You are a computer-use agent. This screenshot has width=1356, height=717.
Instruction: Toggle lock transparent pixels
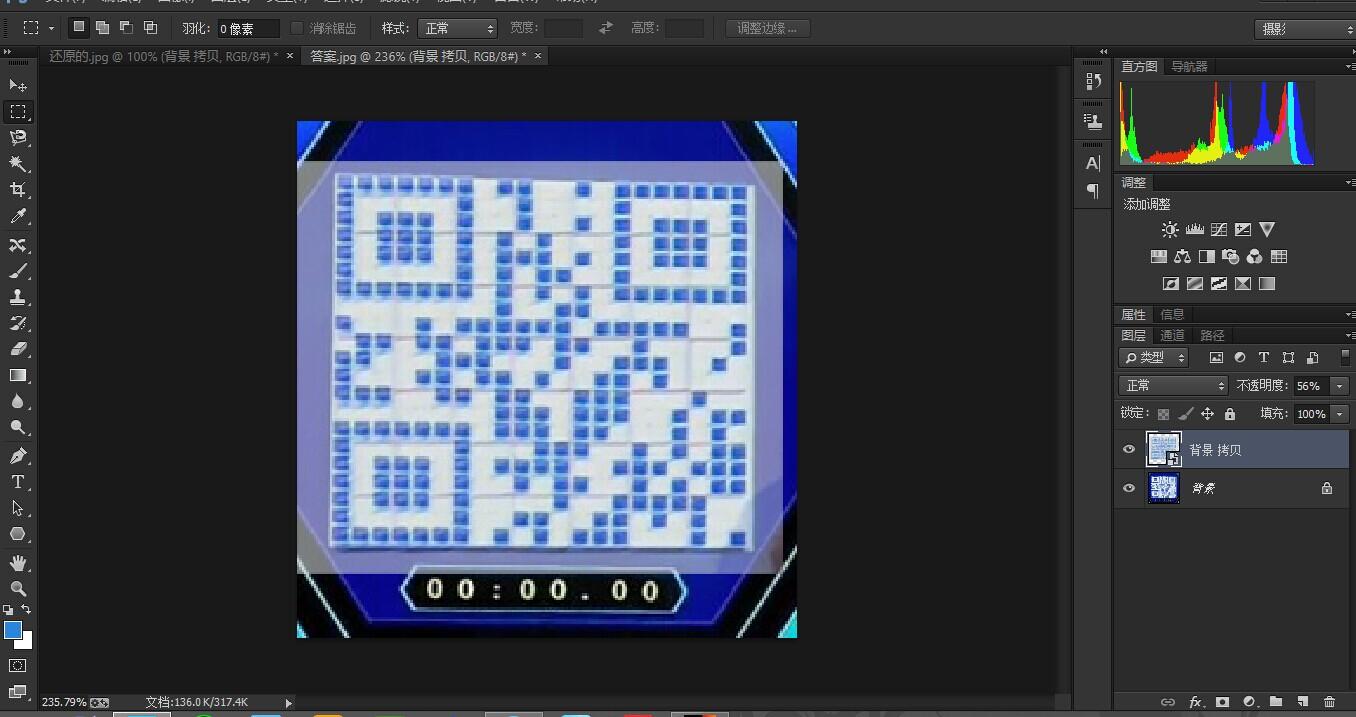[x=1163, y=414]
